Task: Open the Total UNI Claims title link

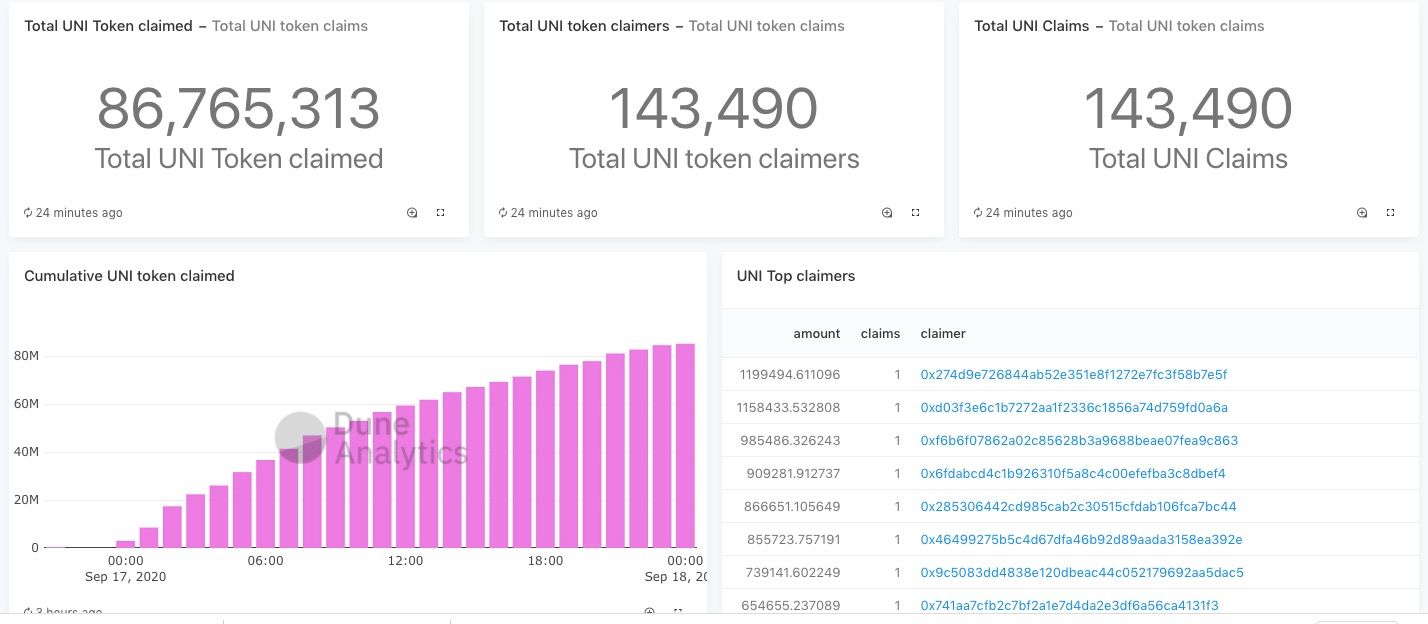Action: [1032, 26]
